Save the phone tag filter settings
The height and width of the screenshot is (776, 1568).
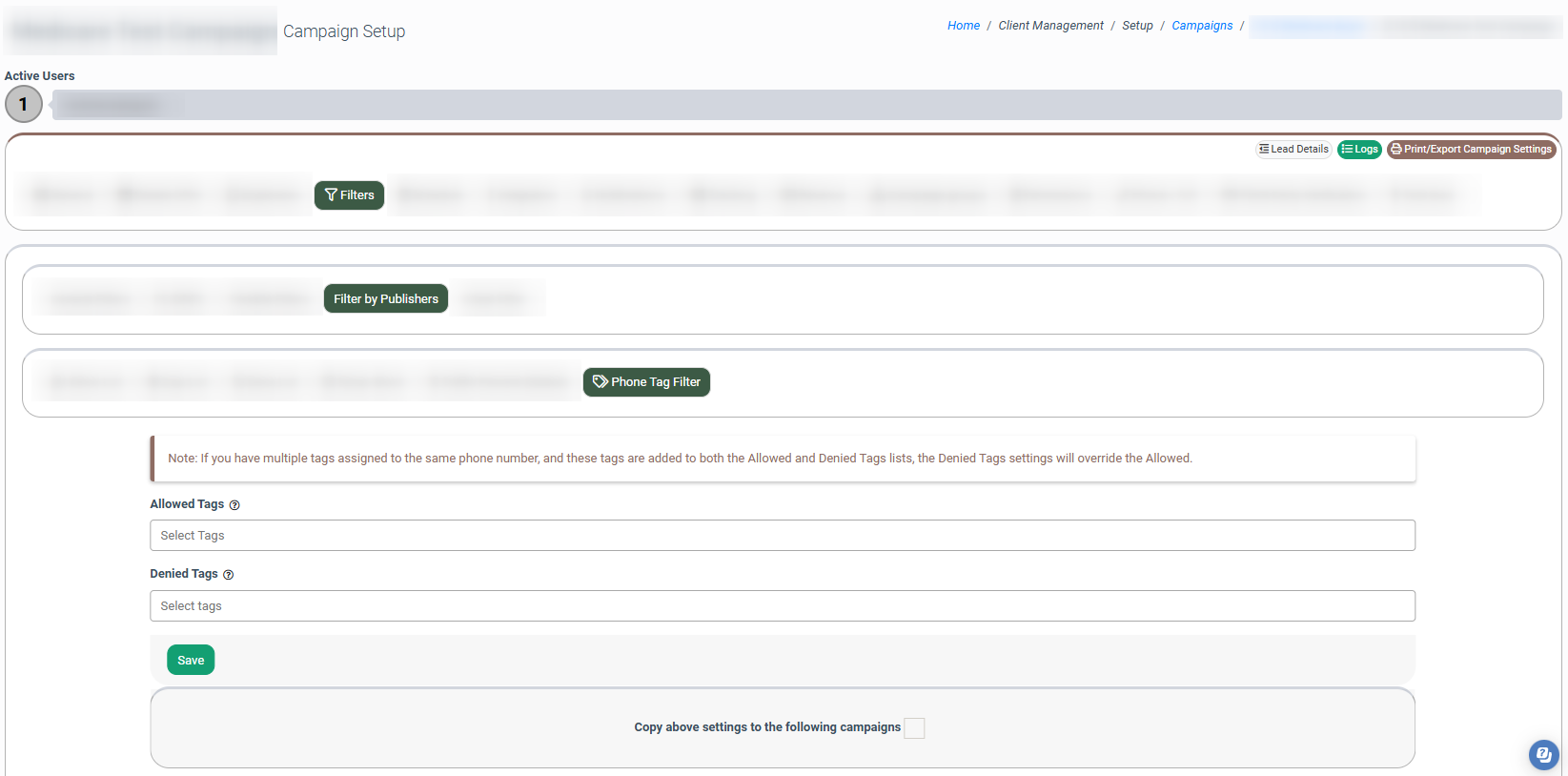(x=191, y=661)
